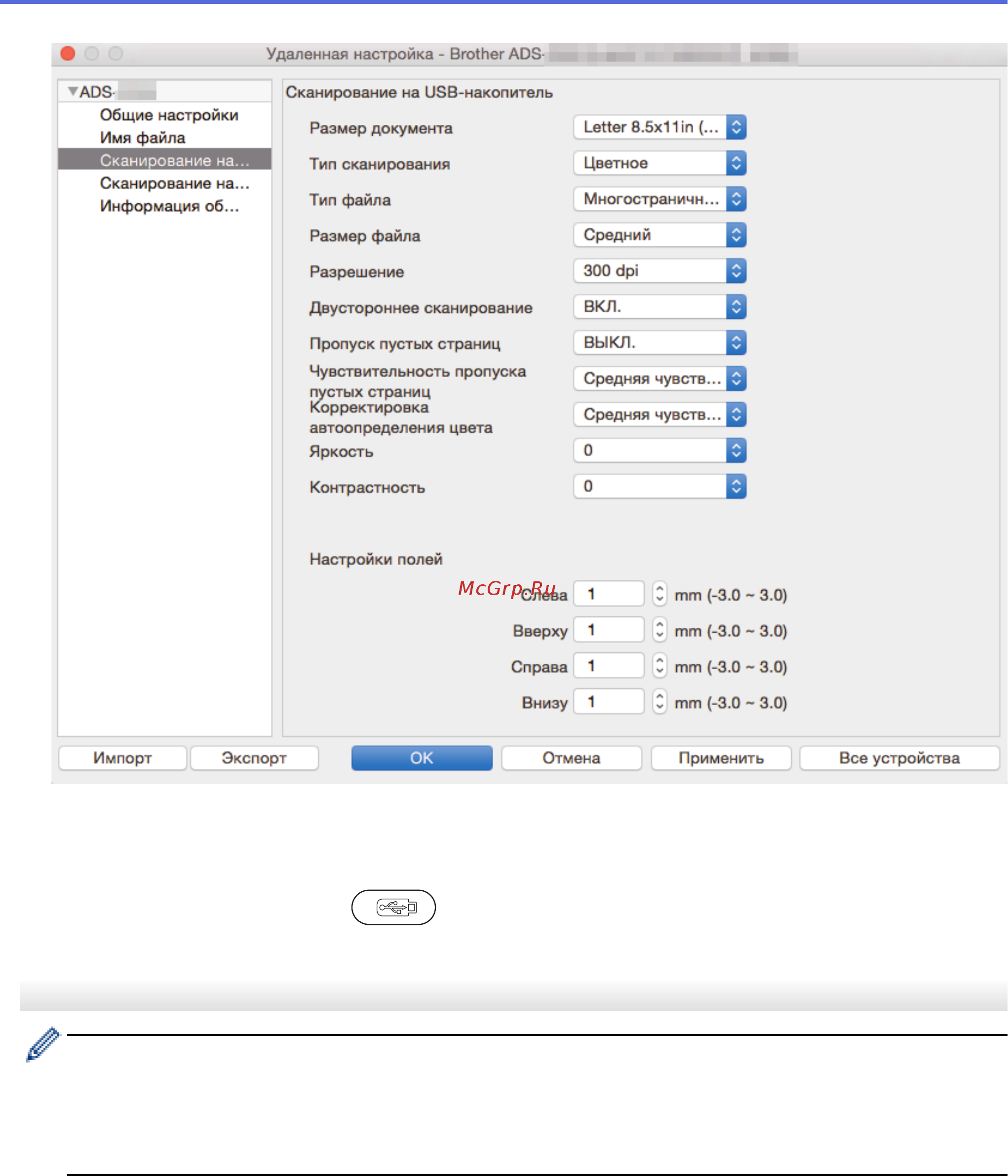
Task: Click the Внизу margin stepper
Action: tap(659, 702)
